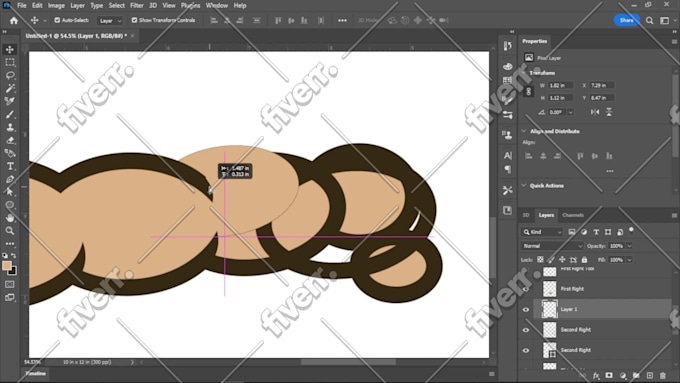The image size is (680, 383).
Task: Select the Magic Wand tool
Action: click(x=10, y=88)
